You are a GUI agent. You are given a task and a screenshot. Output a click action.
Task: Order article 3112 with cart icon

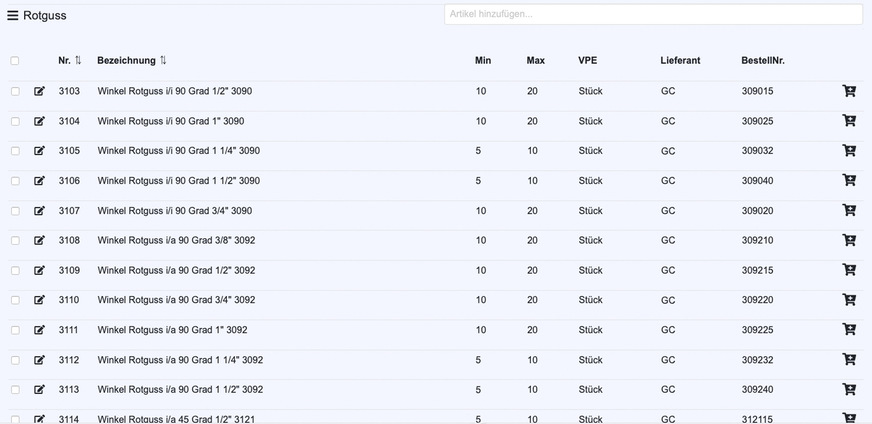(x=849, y=360)
